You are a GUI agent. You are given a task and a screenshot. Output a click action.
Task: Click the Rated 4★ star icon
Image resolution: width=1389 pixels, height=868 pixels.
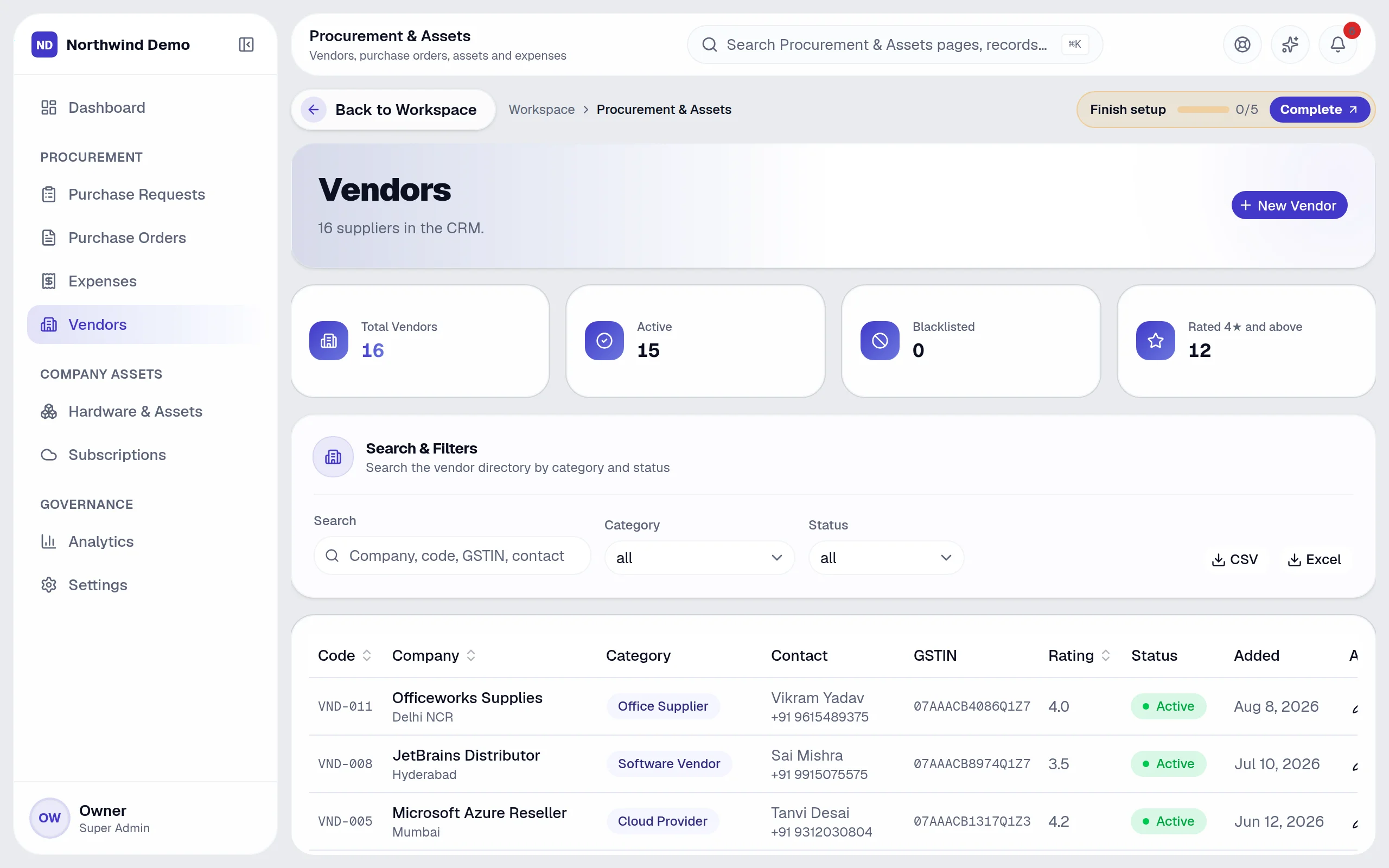click(1155, 341)
